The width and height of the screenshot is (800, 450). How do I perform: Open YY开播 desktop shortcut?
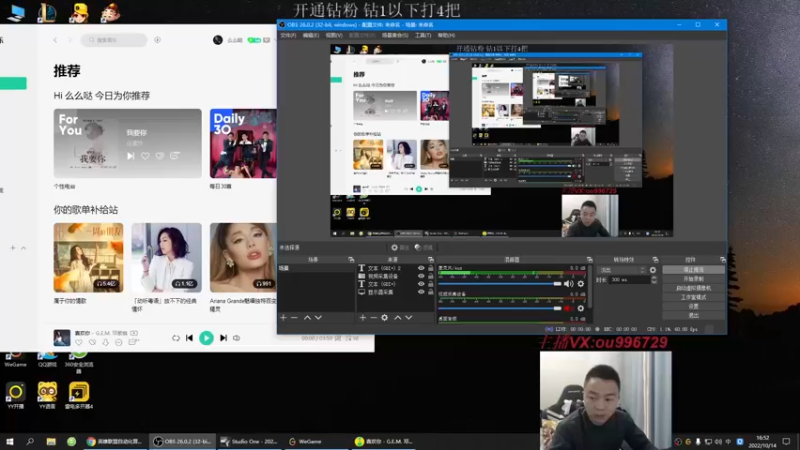tap(15, 396)
